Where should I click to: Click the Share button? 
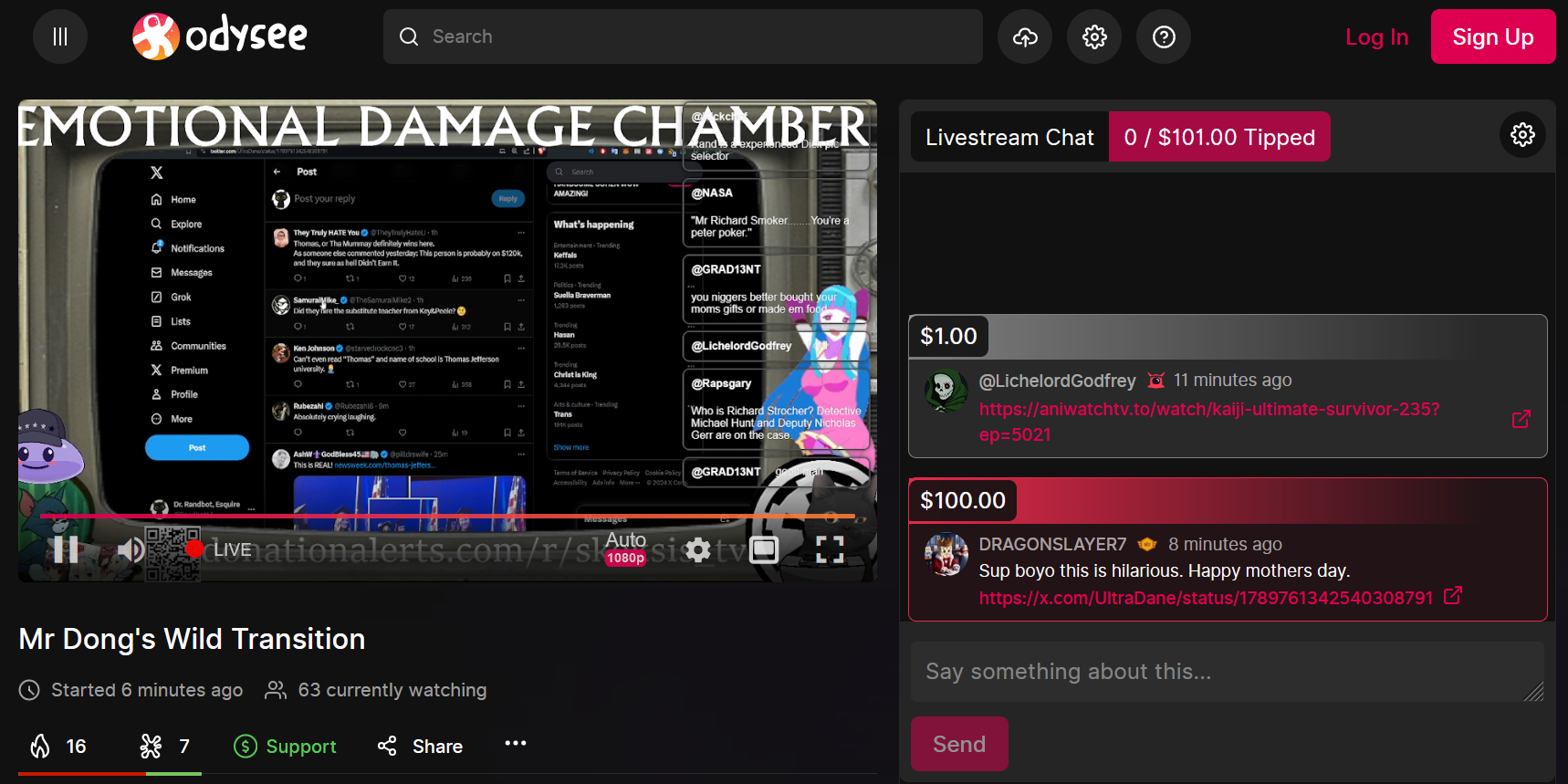420,747
